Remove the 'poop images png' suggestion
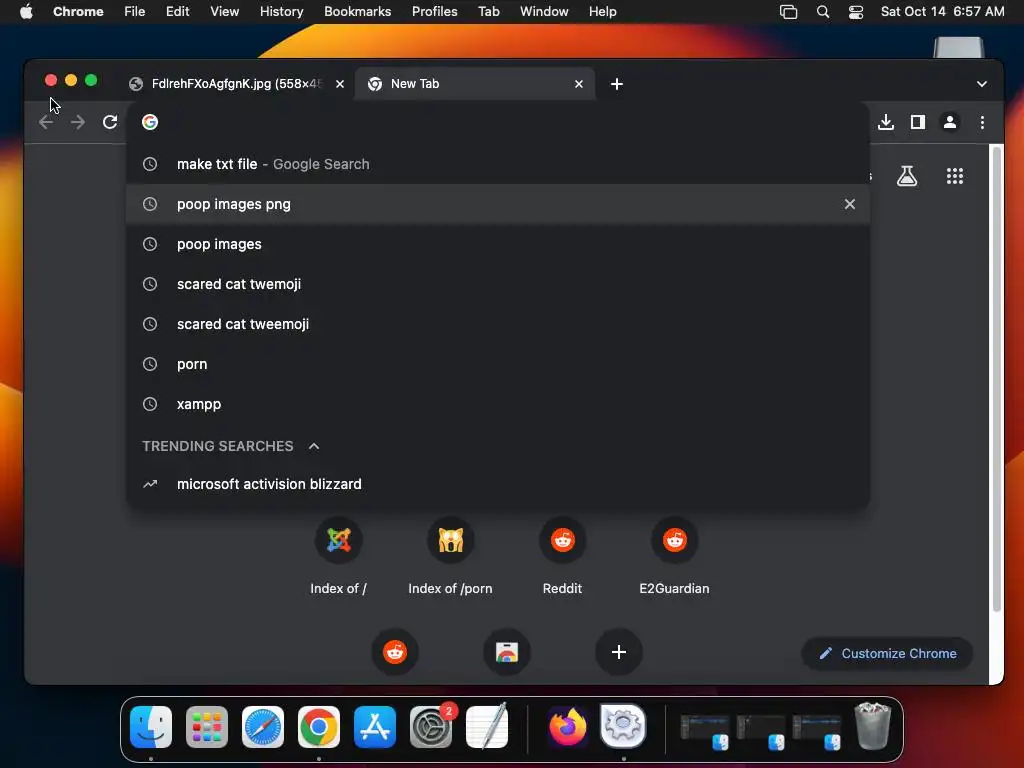The image size is (1024, 768). pos(849,204)
